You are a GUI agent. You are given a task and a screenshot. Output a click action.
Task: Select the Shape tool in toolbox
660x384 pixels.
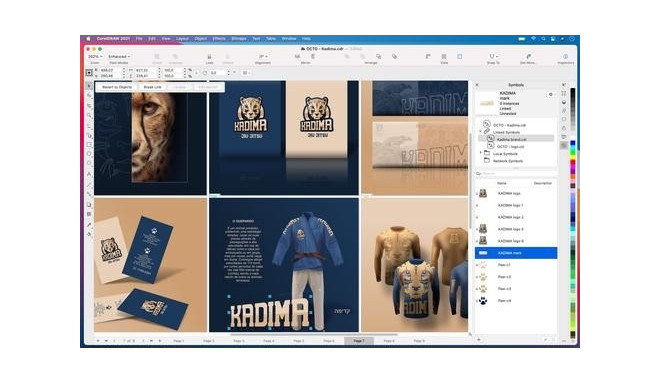click(x=89, y=96)
